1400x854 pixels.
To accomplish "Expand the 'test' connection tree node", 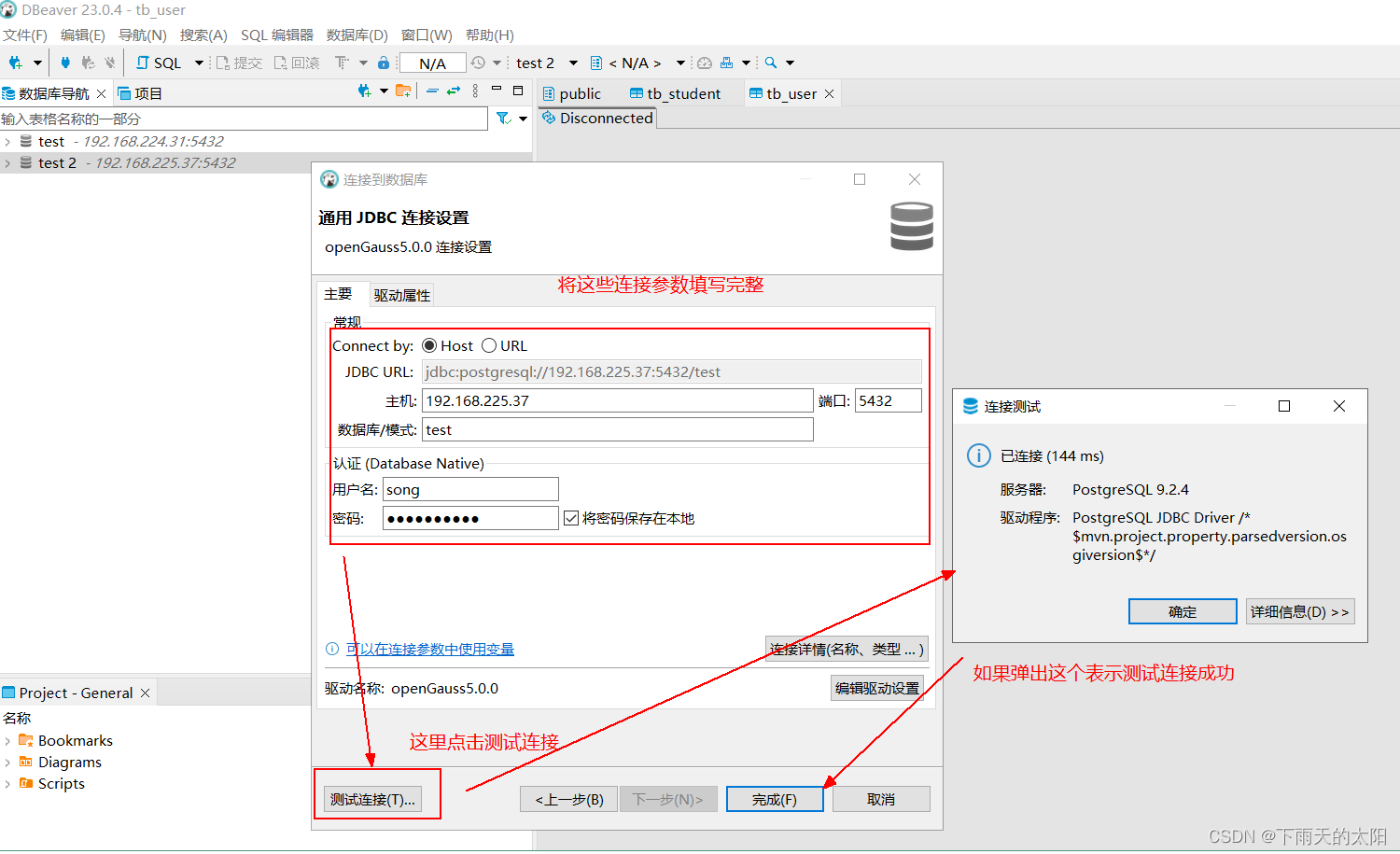I will pos(7,142).
